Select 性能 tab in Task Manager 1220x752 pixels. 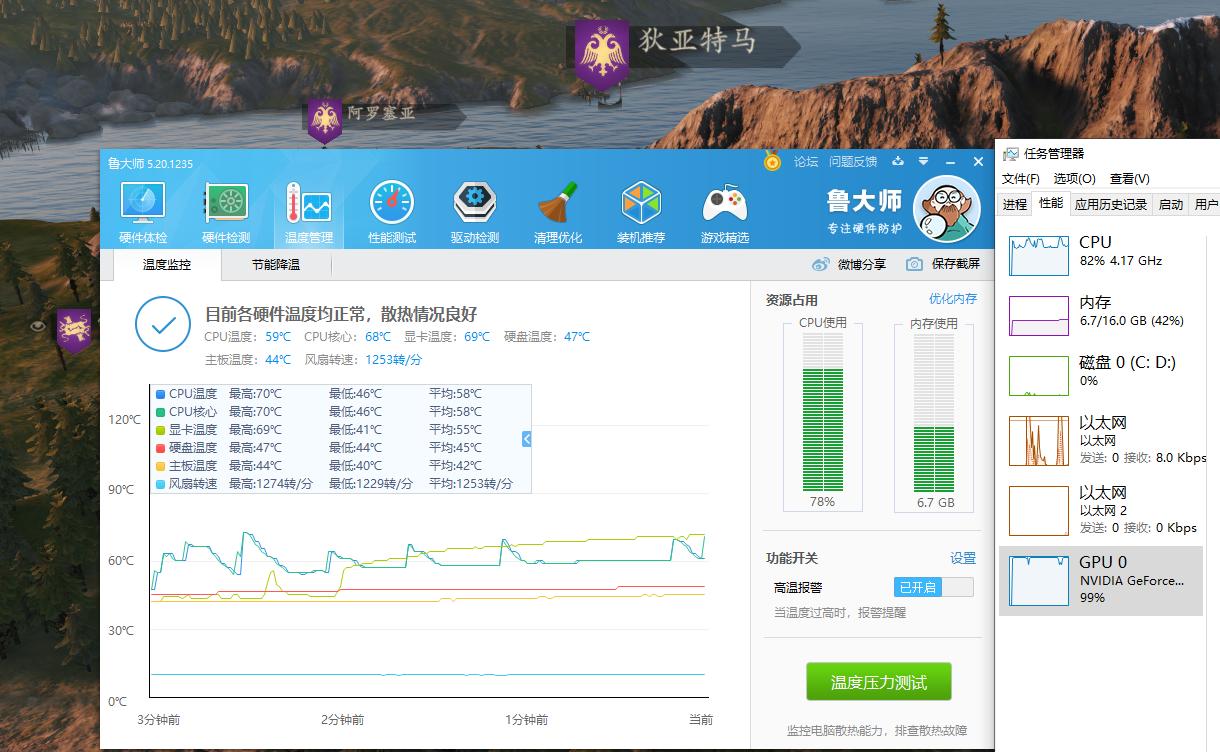coord(1051,203)
